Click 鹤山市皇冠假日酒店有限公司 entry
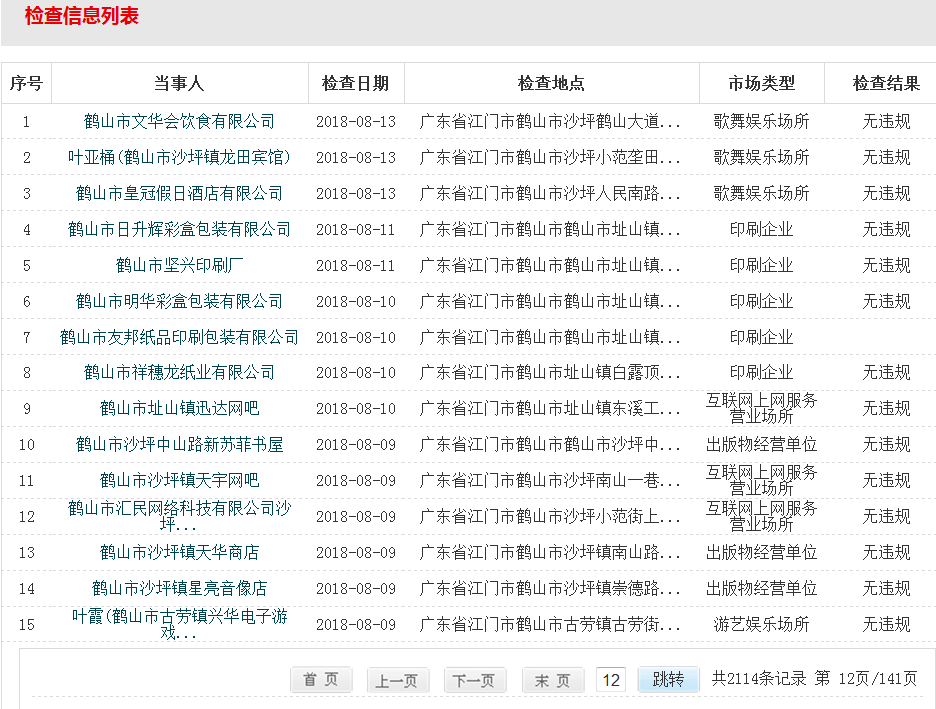This screenshot has width=936, height=709. pyautogui.click(x=179, y=194)
